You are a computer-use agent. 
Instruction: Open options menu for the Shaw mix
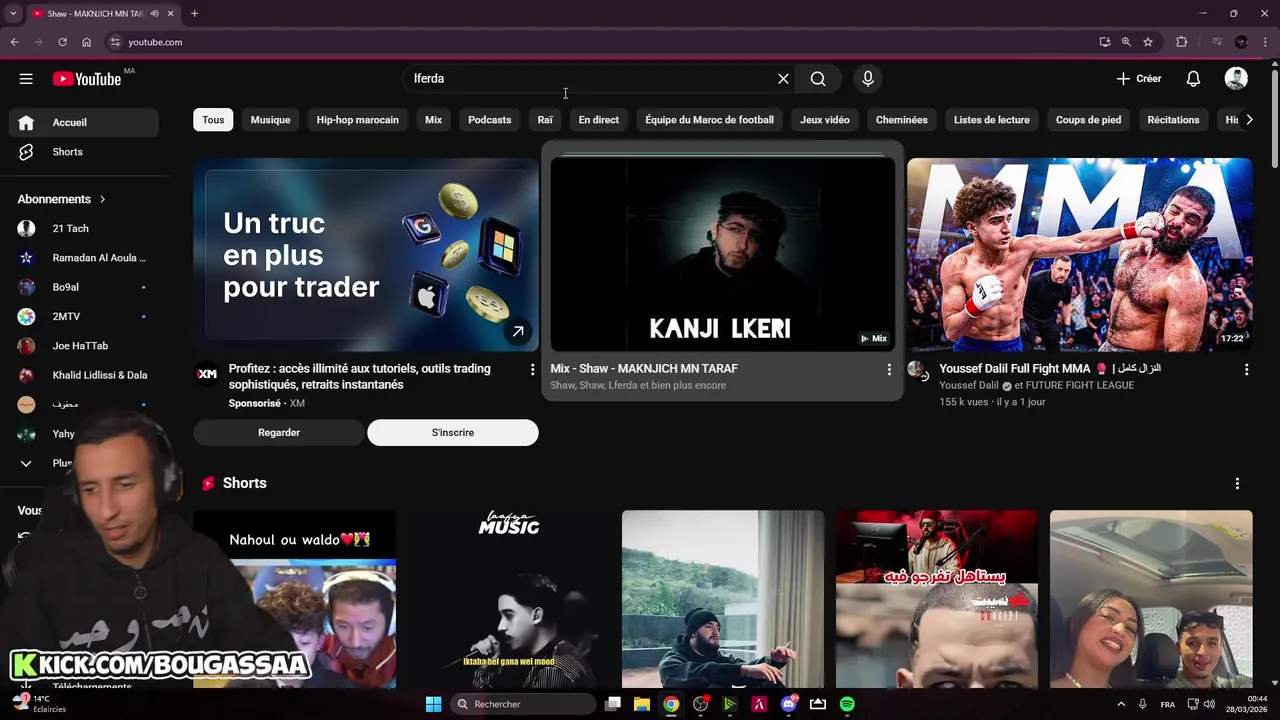point(889,370)
